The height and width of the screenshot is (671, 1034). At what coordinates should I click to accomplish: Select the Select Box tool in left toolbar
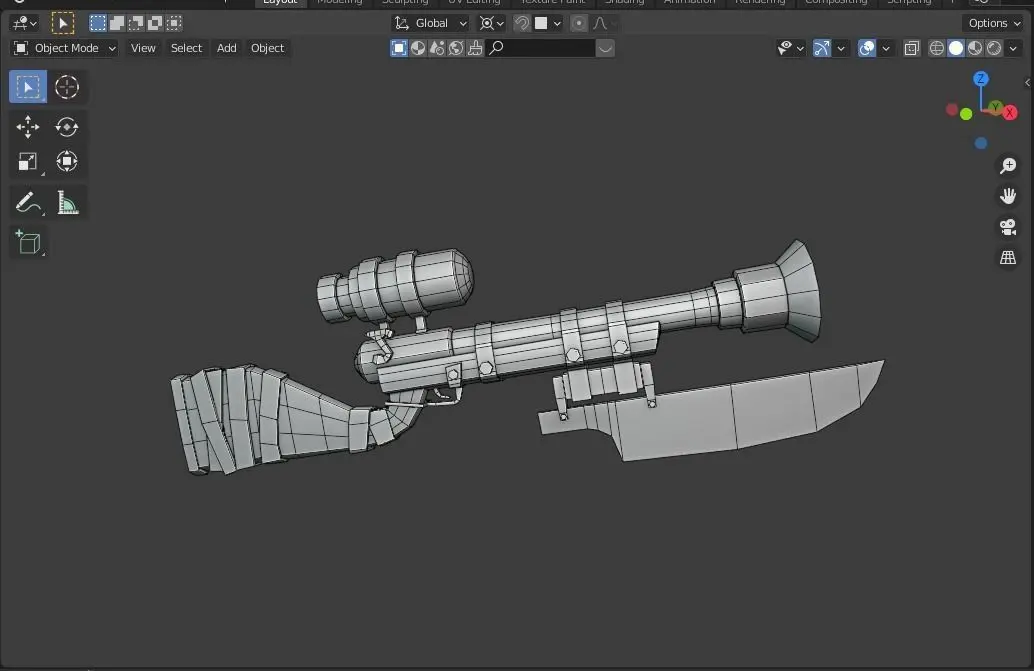pos(28,87)
